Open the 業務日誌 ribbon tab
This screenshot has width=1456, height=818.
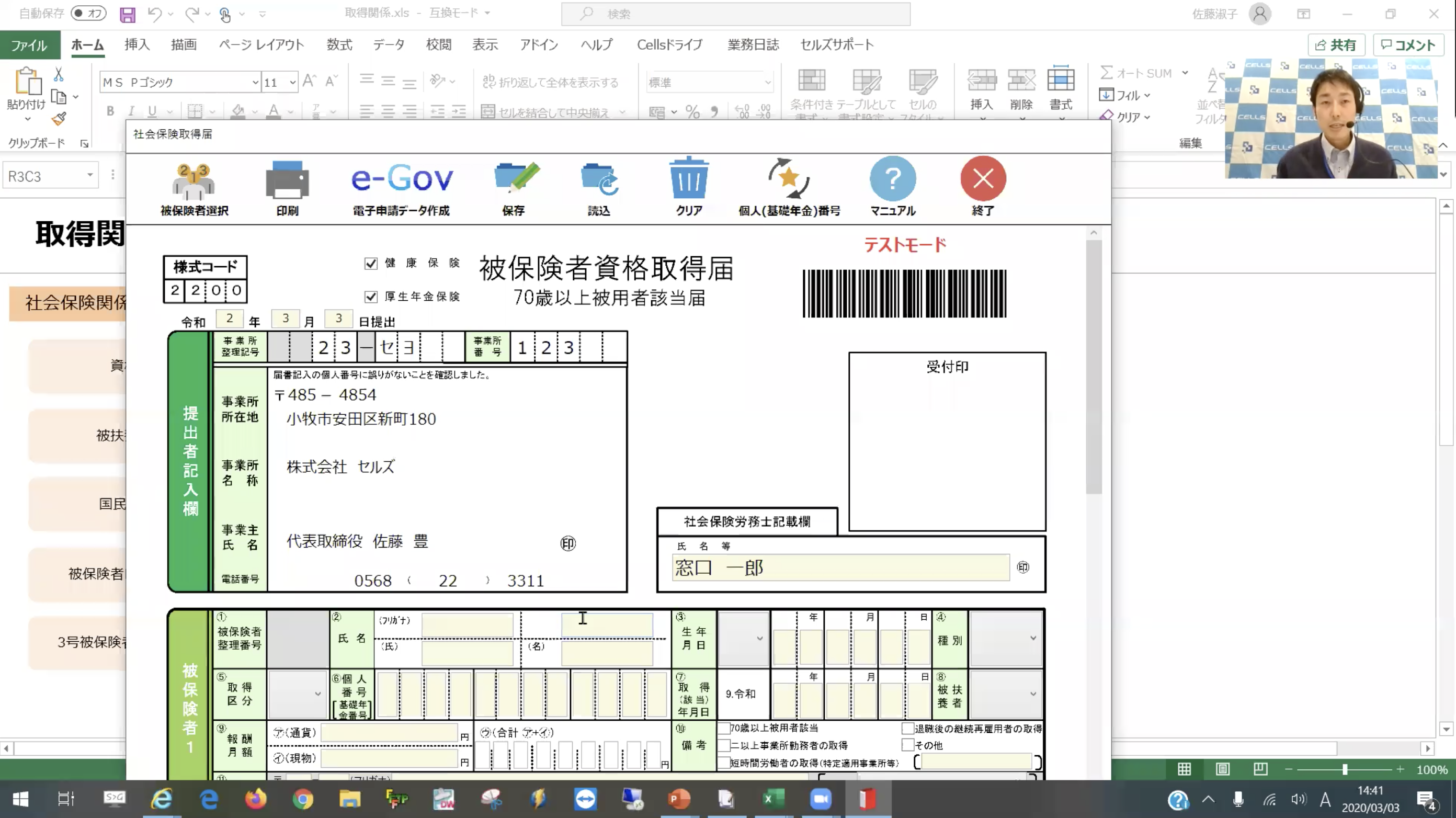753,44
